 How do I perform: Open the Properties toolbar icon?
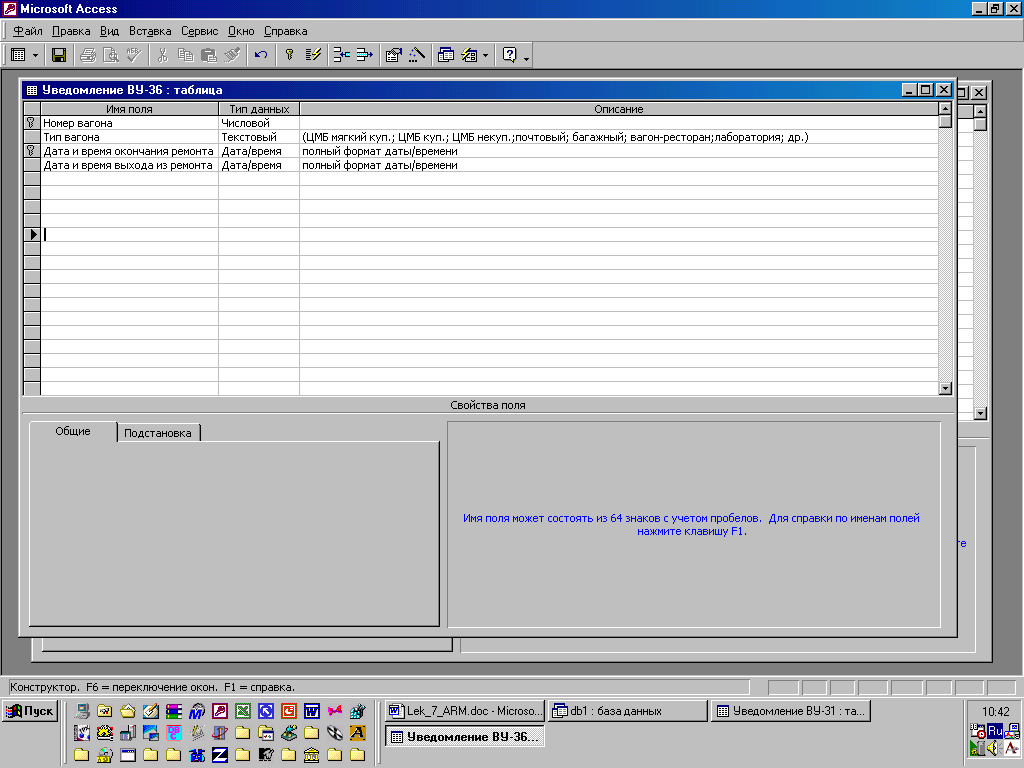pos(393,56)
